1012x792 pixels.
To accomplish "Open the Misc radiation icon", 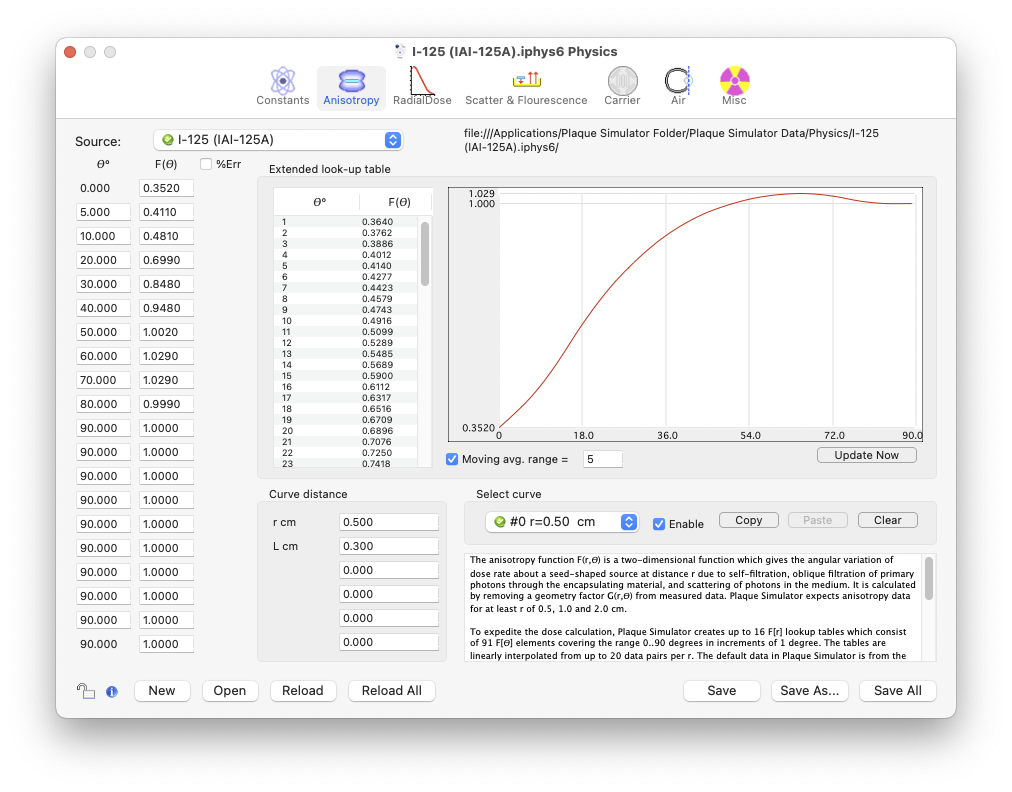I will [x=734, y=82].
